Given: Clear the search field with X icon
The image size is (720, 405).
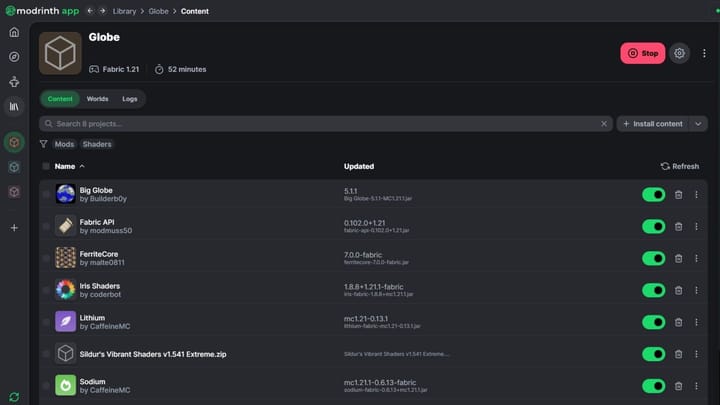Looking at the screenshot, I should [604, 124].
